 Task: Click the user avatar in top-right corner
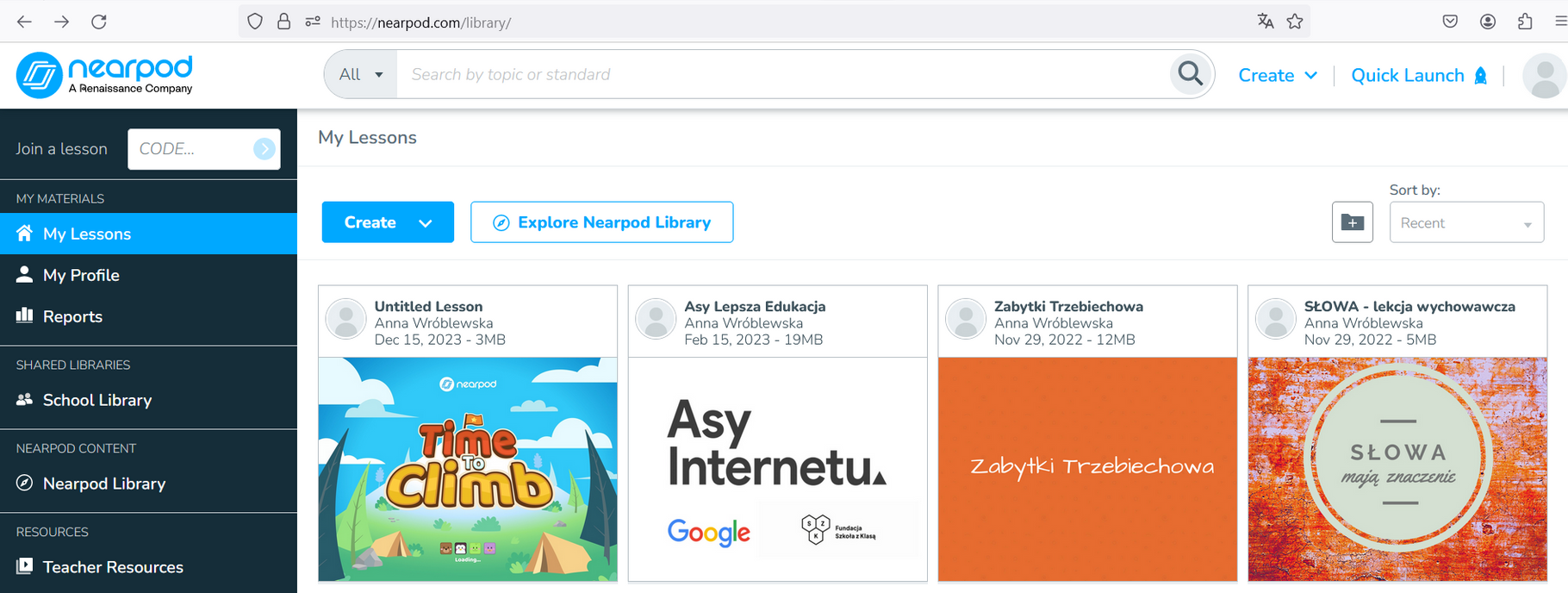coord(1545,75)
